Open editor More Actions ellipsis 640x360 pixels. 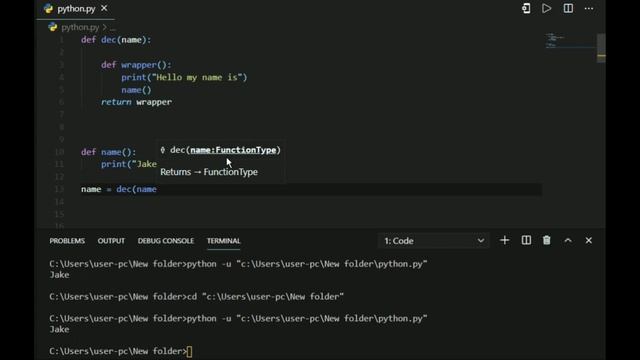coord(589,9)
